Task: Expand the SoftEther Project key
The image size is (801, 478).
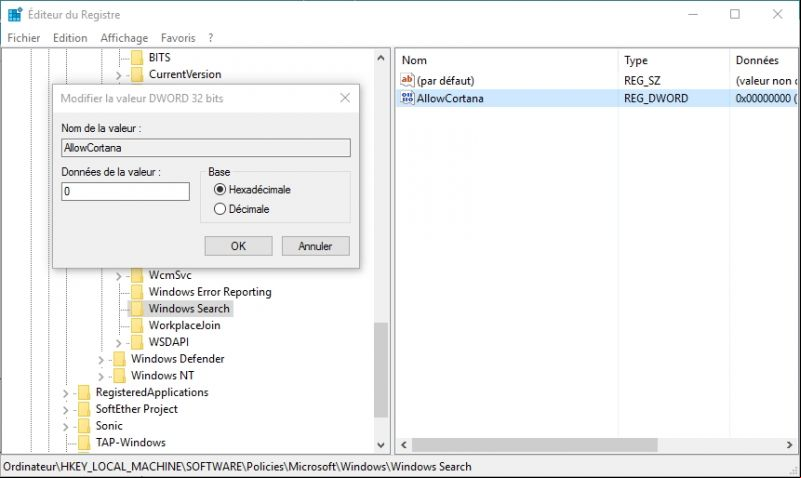Action: pyautogui.click(x=65, y=410)
